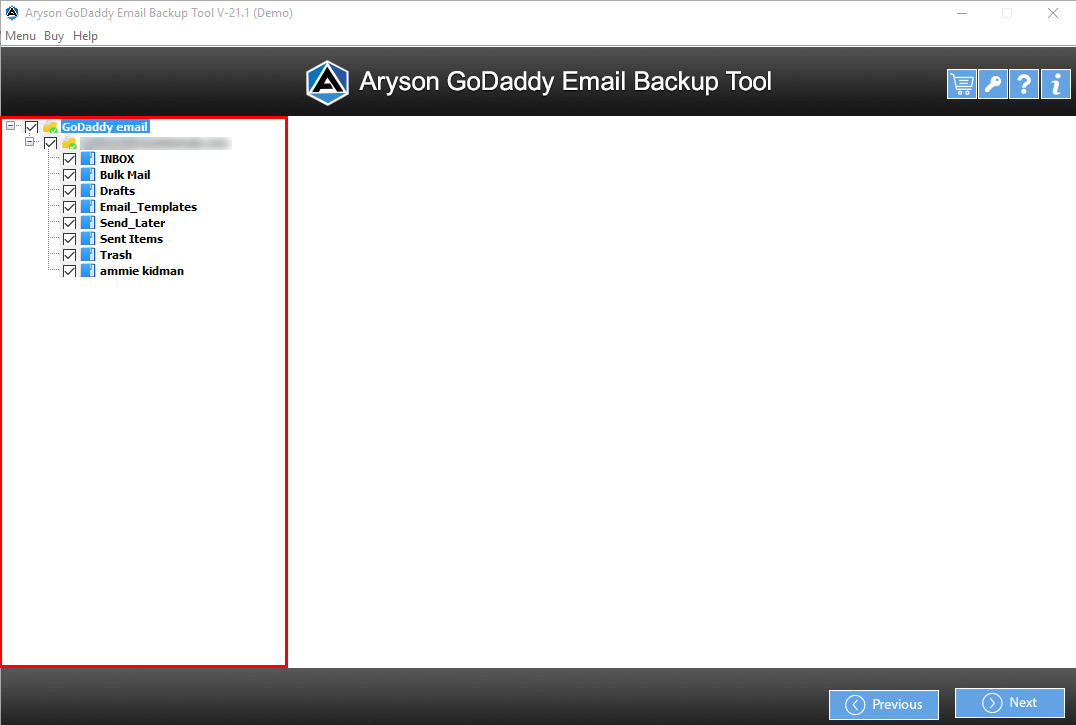Click the Send_Later folder icon

(88, 223)
